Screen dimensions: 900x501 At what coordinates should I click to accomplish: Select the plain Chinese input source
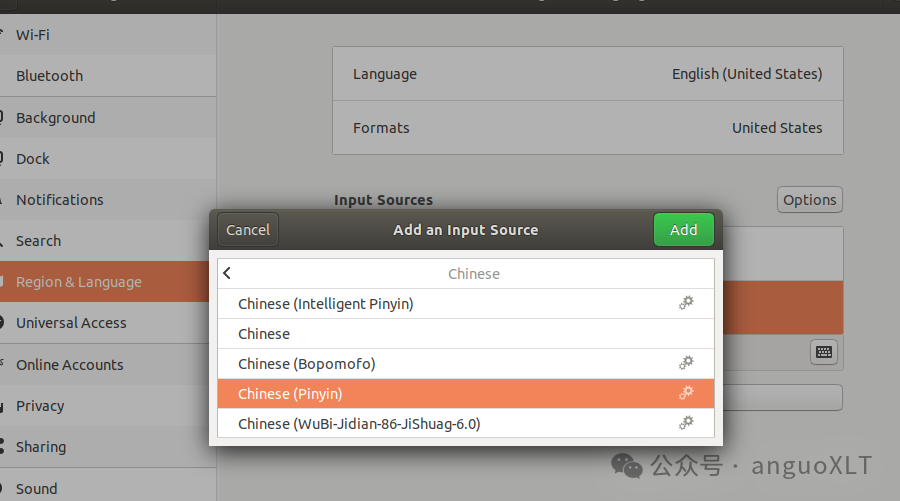click(x=465, y=333)
